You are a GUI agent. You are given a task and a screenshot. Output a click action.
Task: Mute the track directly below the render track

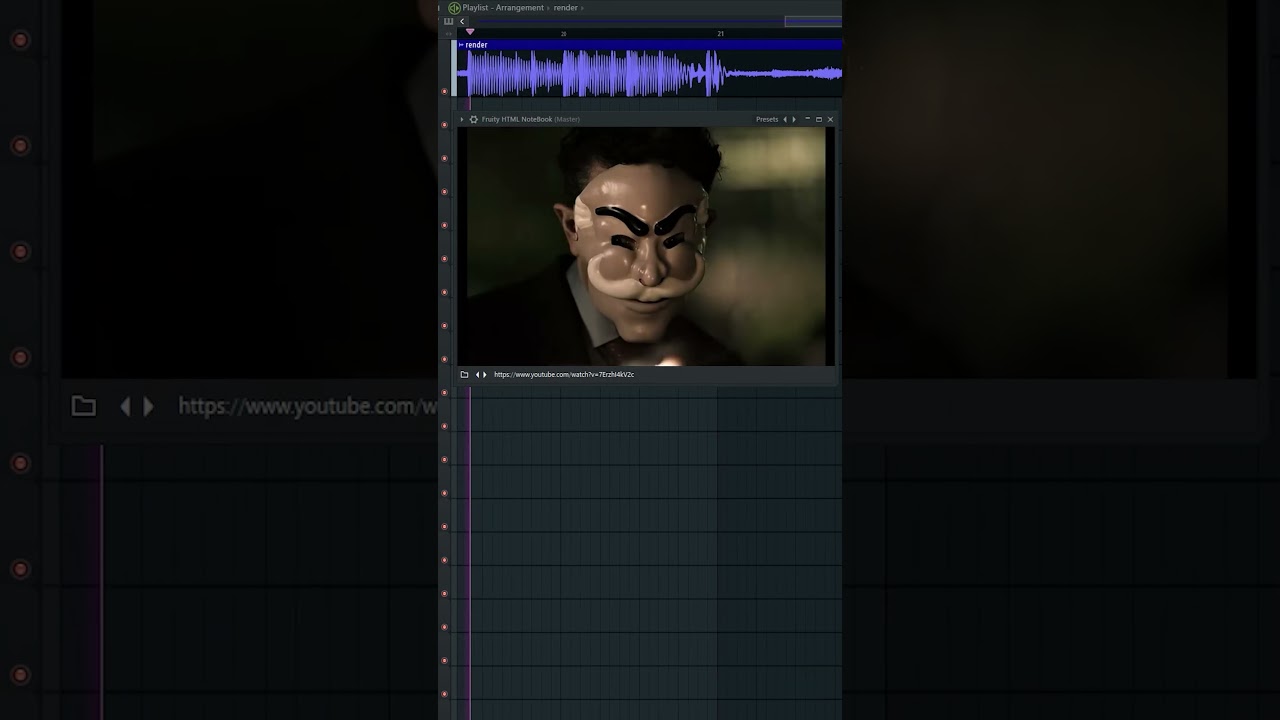coord(445,124)
